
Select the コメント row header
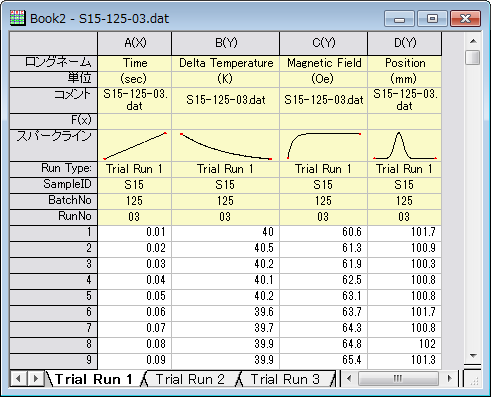point(53,100)
